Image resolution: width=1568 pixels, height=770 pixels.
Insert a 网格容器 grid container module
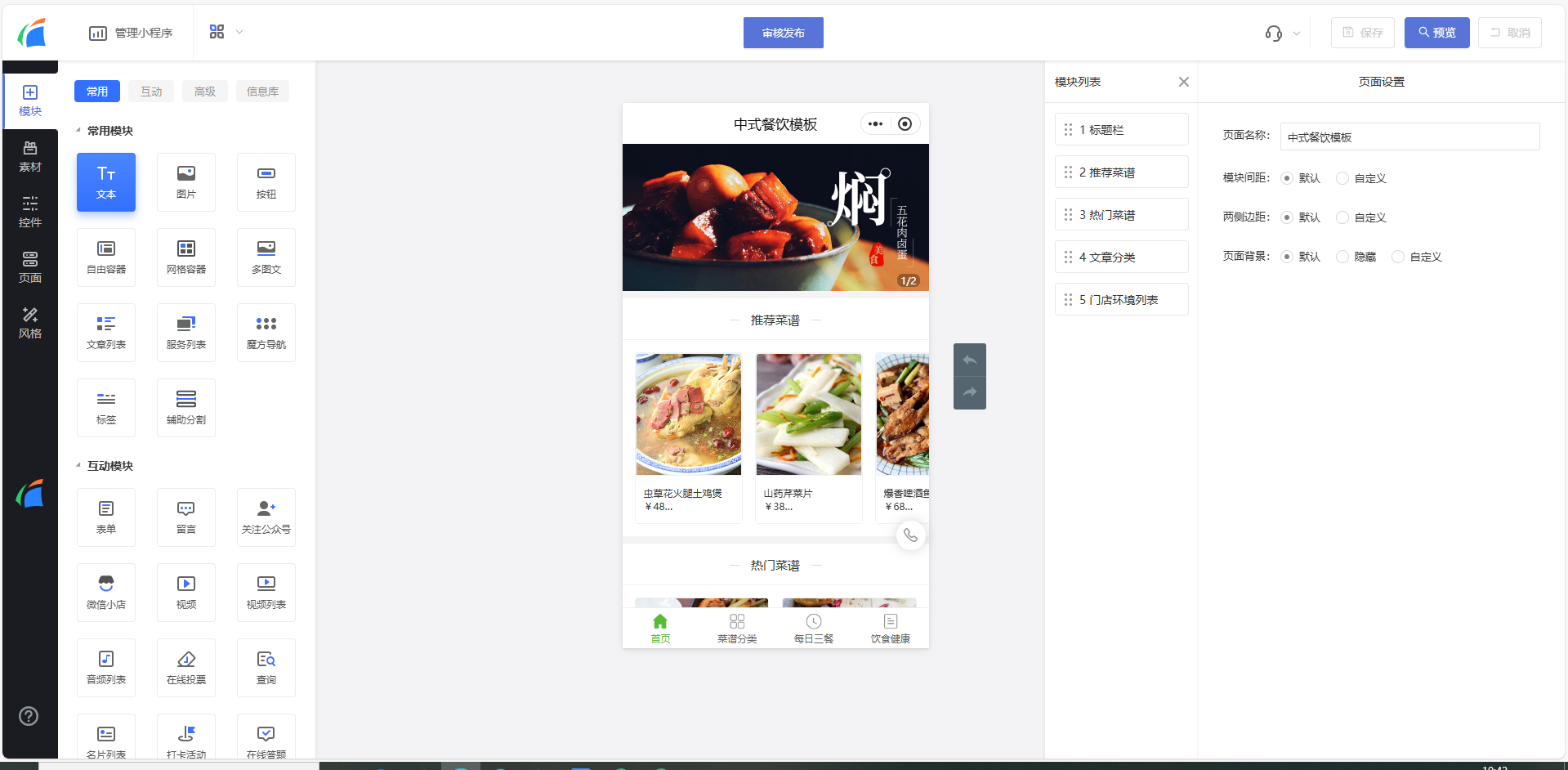pyautogui.click(x=186, y=257)
